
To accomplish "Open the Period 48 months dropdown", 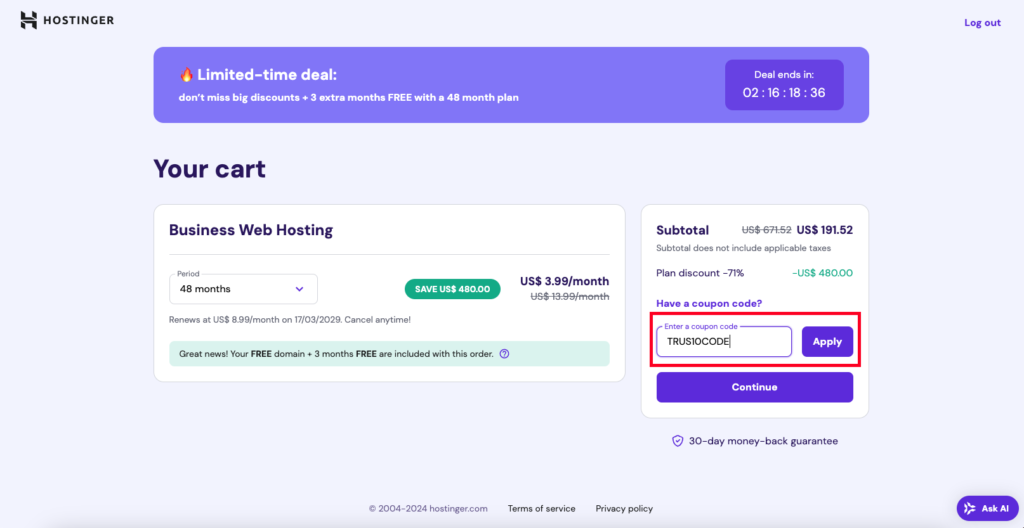I will point(243,289).
